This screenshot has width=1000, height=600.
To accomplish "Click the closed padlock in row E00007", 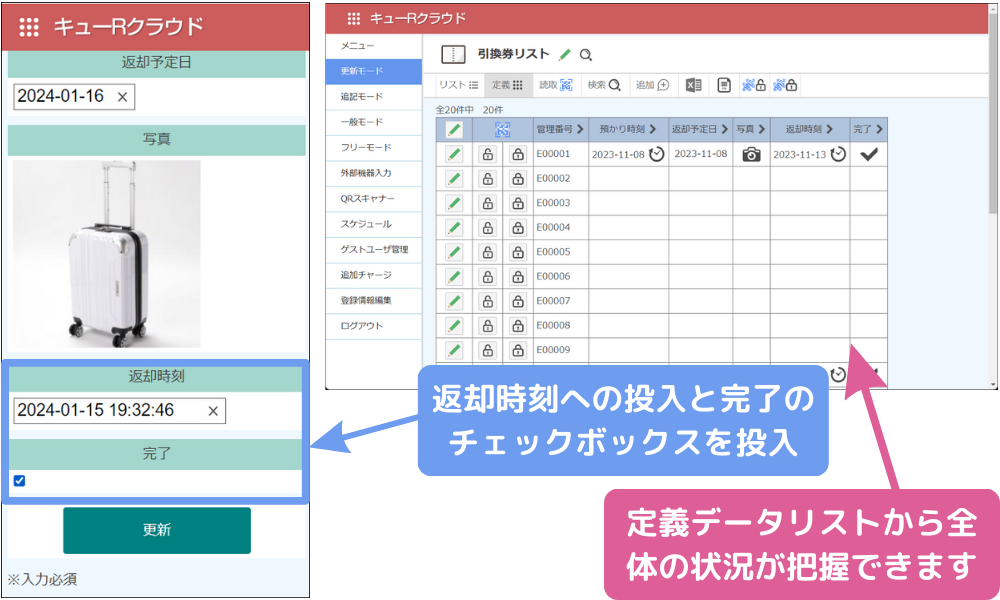I will click(518, 301).
